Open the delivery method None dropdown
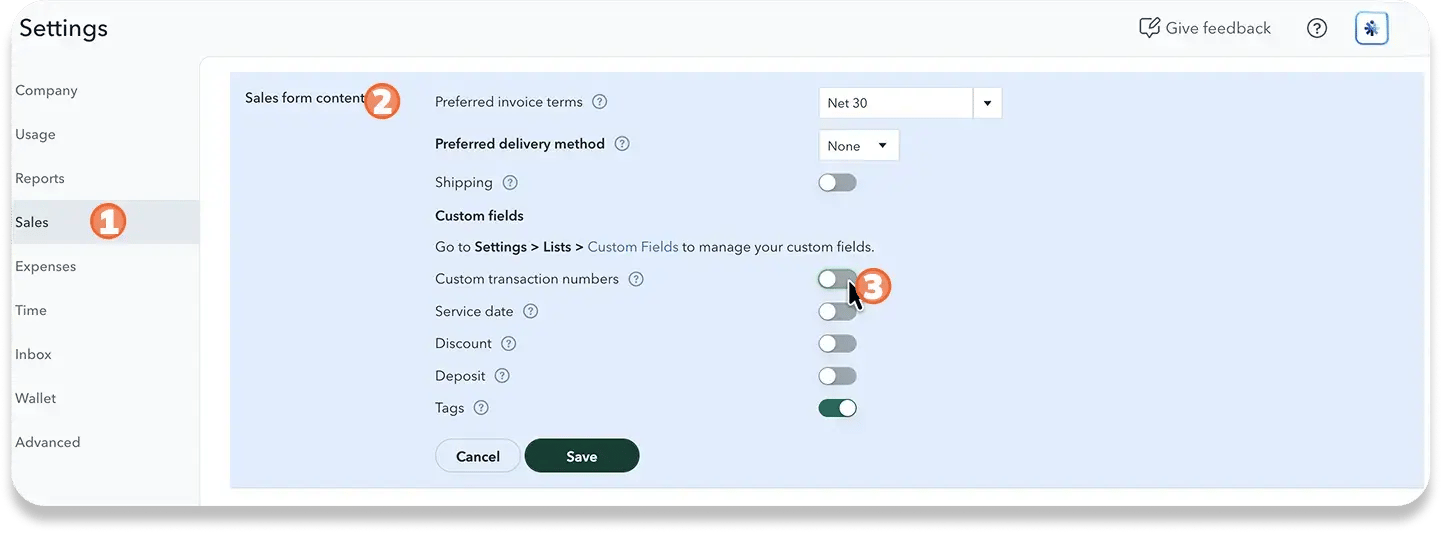Viewport: 1442px width, 533px height. pyautogui.click(x=859, y=146)
